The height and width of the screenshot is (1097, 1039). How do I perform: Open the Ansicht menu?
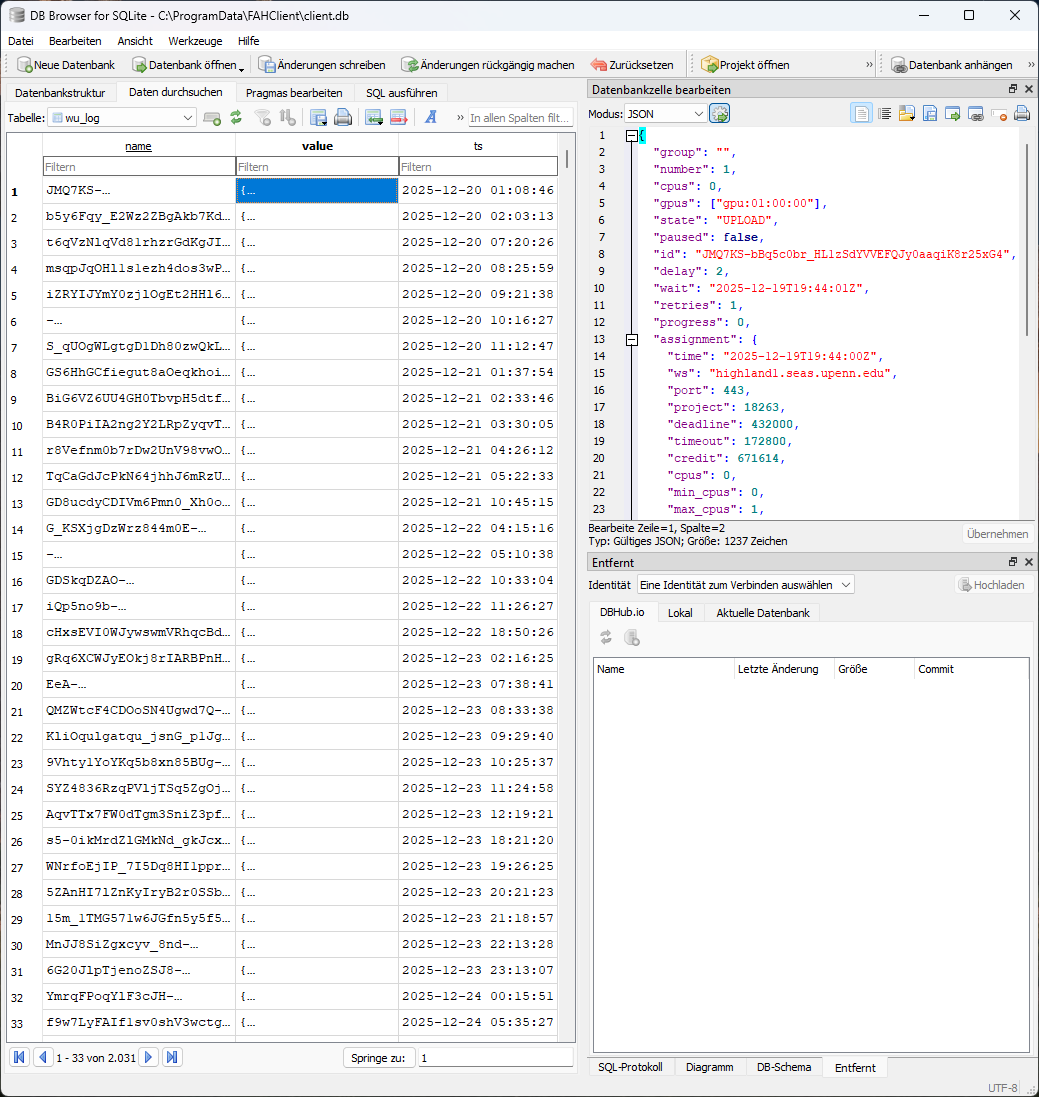click(x=135, y=41)
